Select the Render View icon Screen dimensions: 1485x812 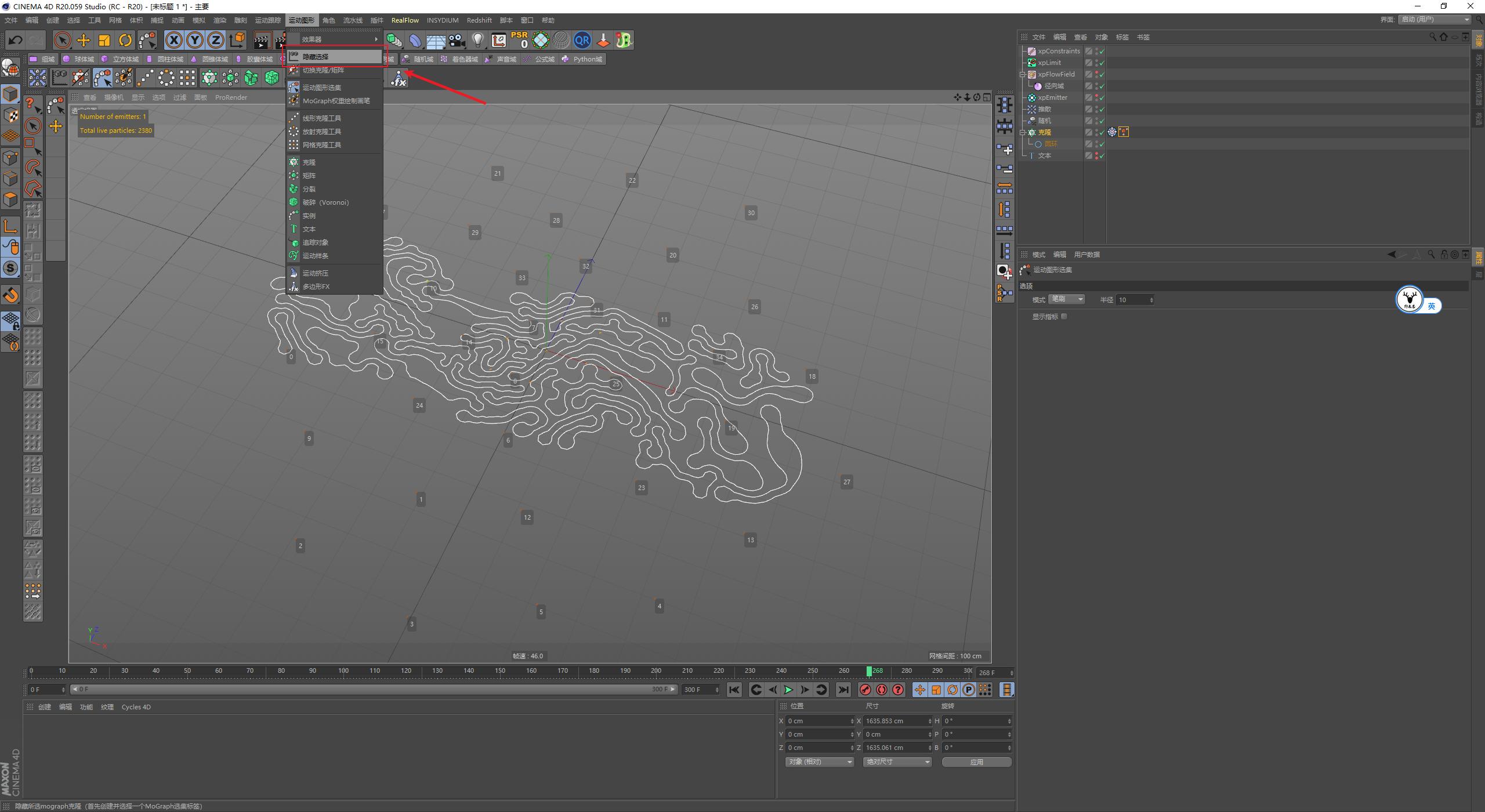coord(264,40)
